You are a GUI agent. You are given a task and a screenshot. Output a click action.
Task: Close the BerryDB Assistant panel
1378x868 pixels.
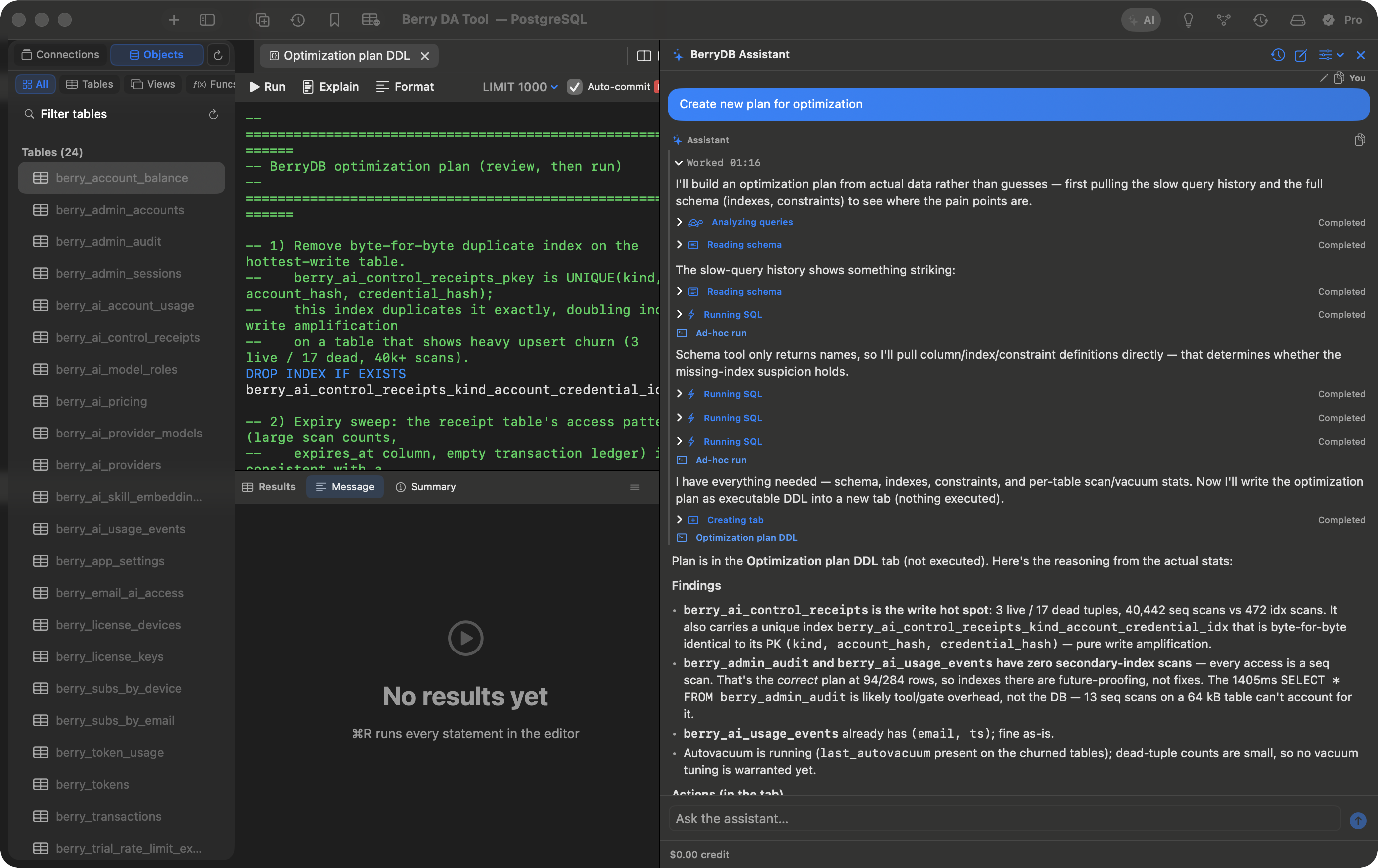1361,55
